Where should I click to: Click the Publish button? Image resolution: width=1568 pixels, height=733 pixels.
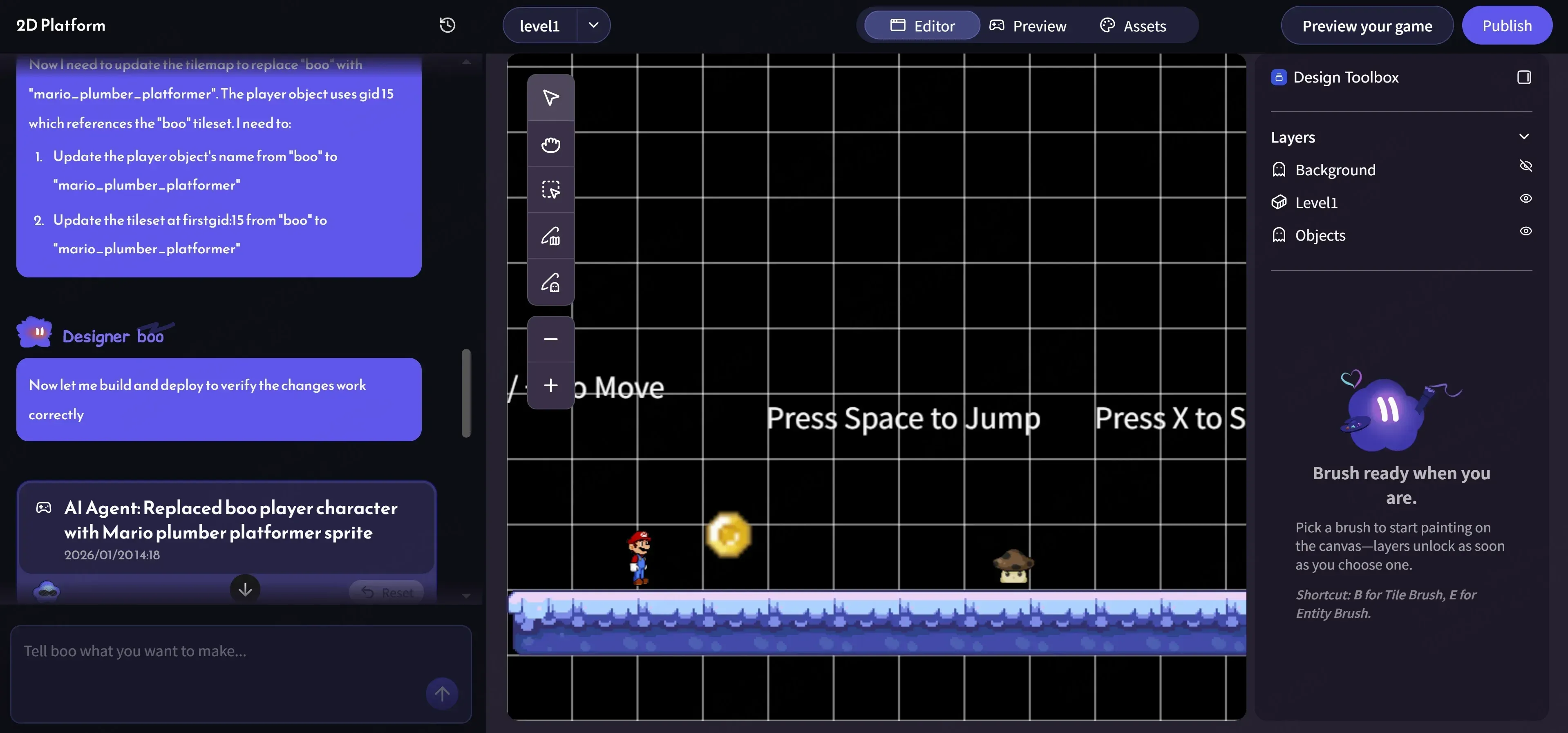click(x=1507, y=26)
